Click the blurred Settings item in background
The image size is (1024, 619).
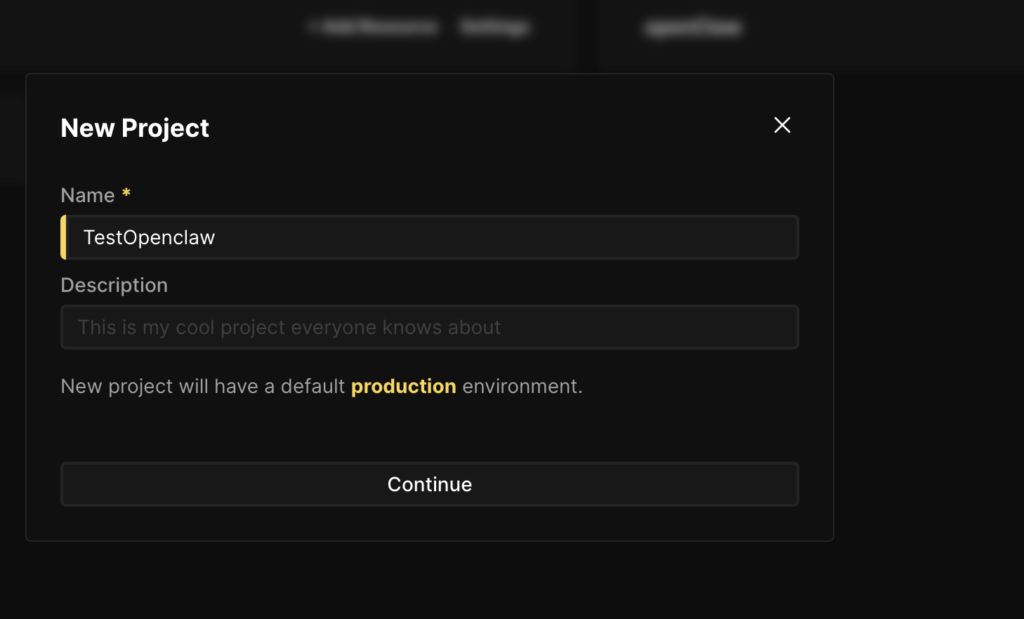click(x=494, y=28)
